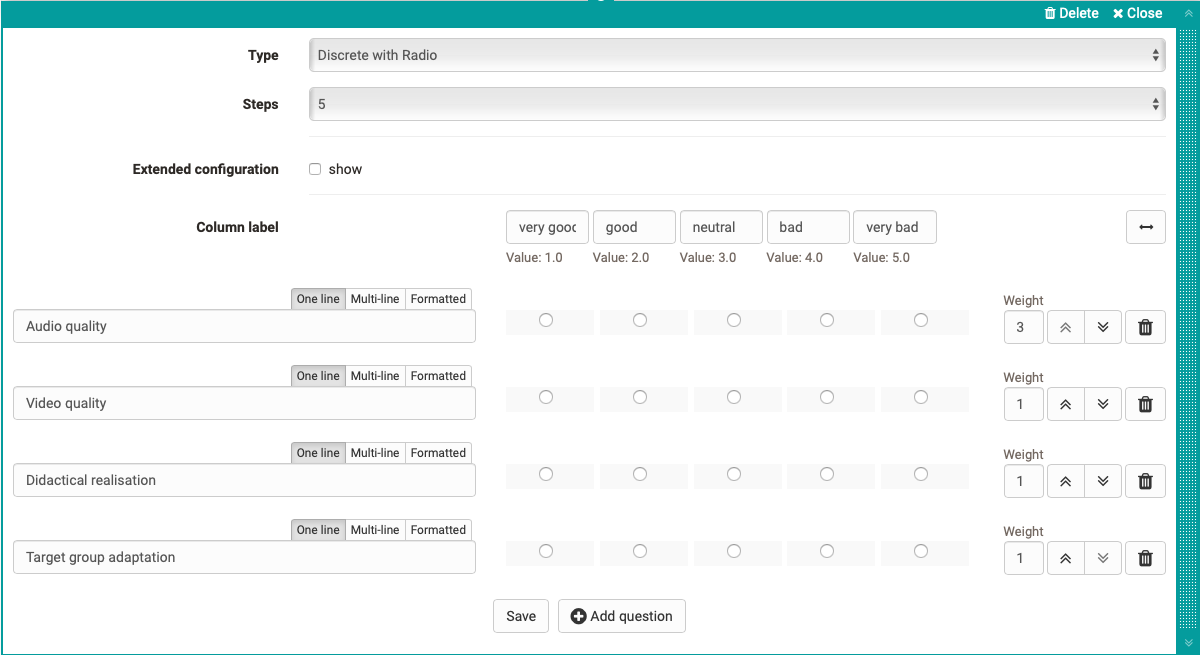The image size is (1200, 655).
Task: Move Video quality question up
Action: pos(1065,403)
